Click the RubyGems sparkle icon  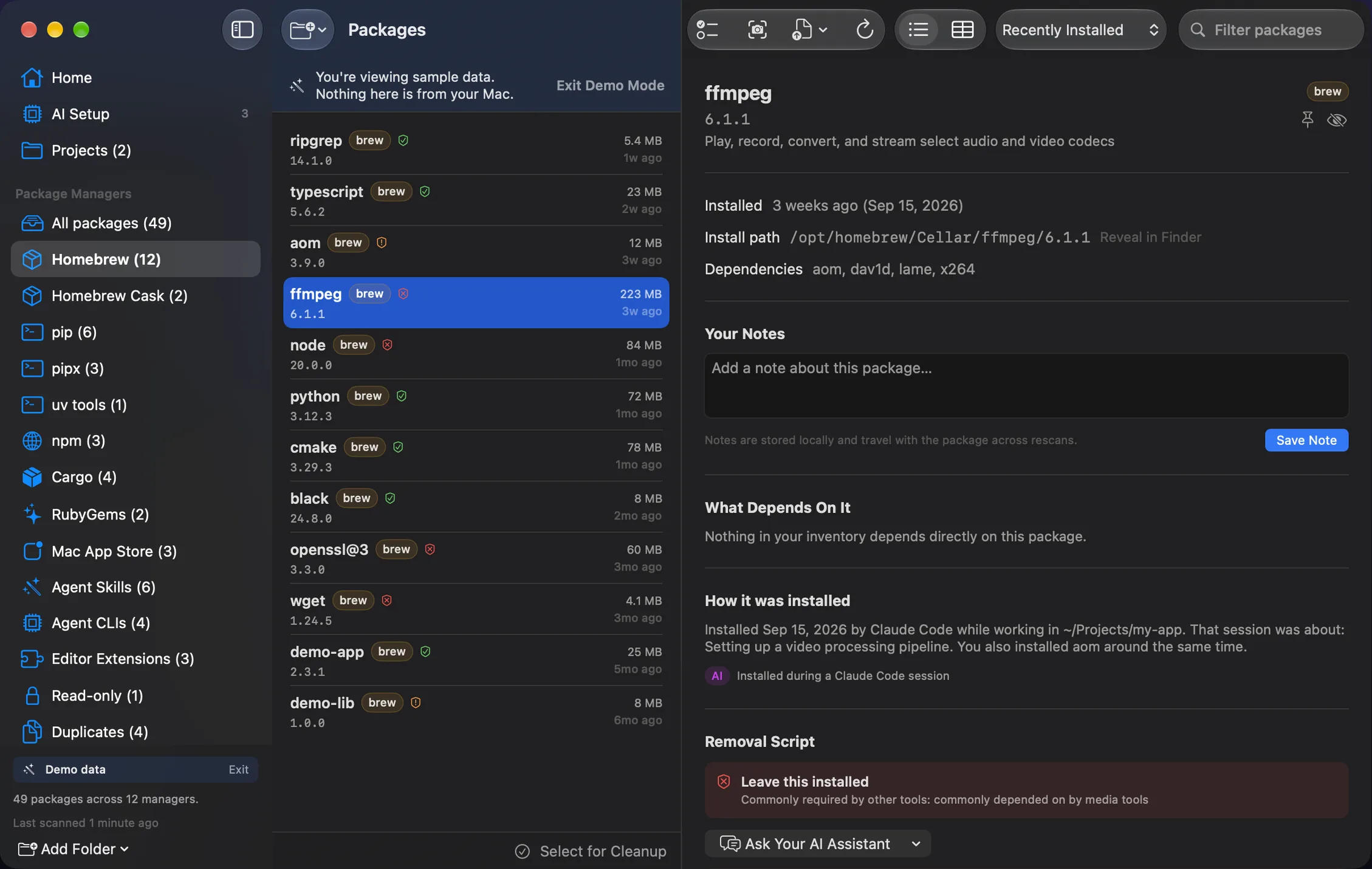click(x=32, y=514)
